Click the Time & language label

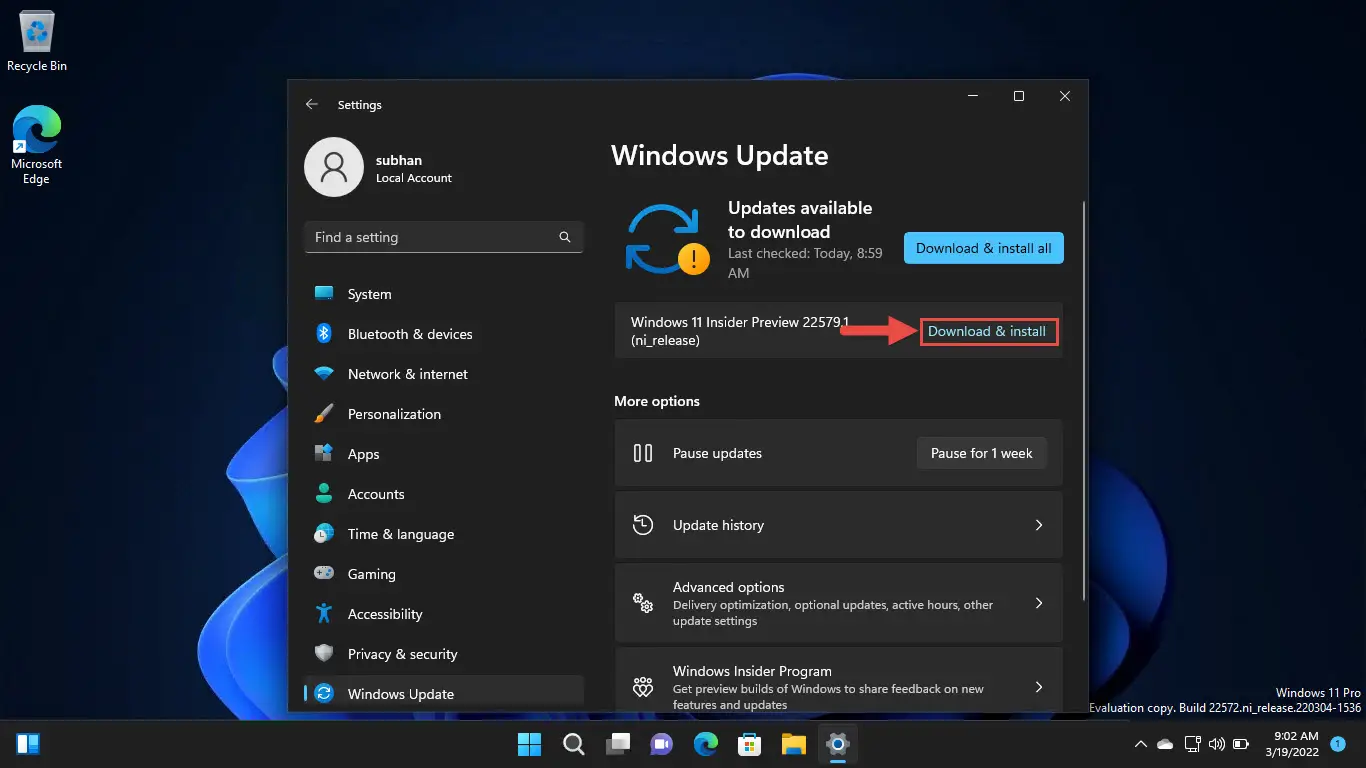[x=401, y=534]
